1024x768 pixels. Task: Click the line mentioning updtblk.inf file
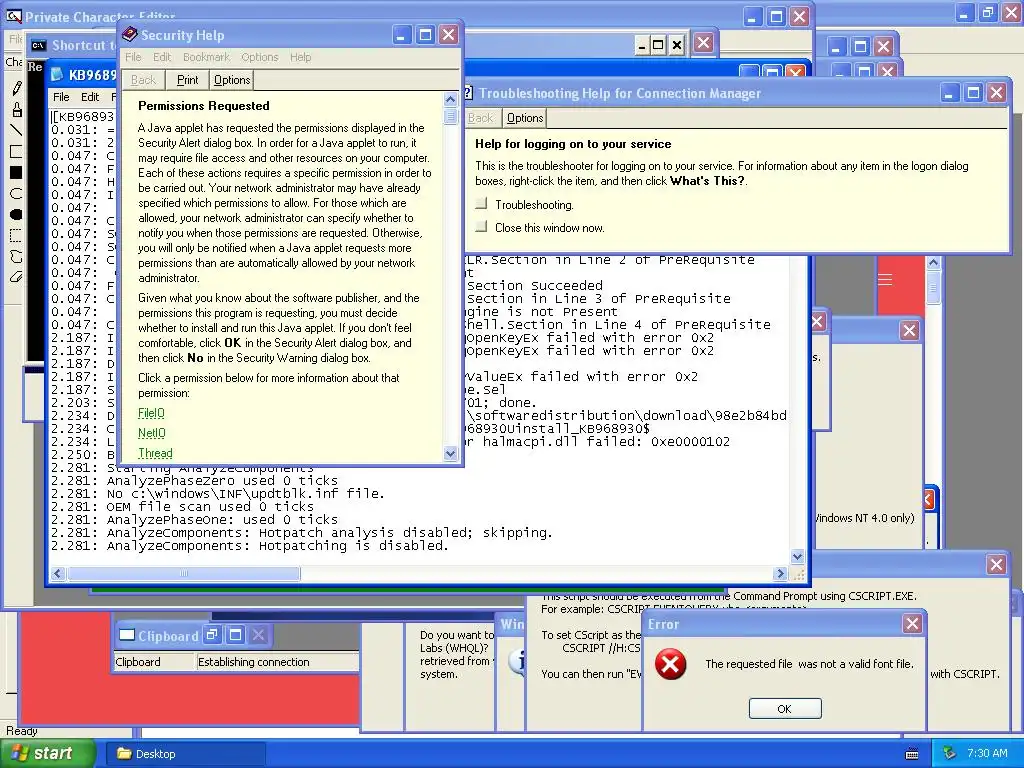[x=218, y=494]
